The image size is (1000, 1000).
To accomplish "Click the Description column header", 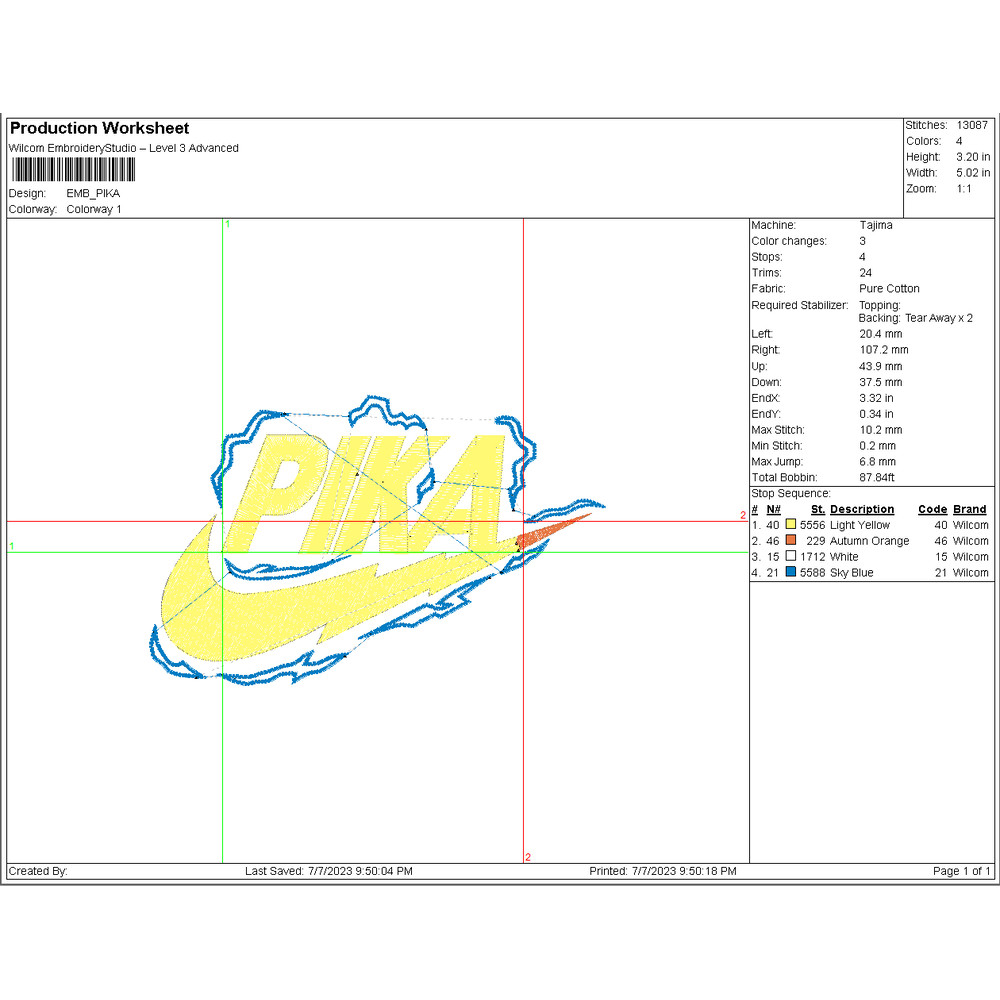I will coord(861,509).
